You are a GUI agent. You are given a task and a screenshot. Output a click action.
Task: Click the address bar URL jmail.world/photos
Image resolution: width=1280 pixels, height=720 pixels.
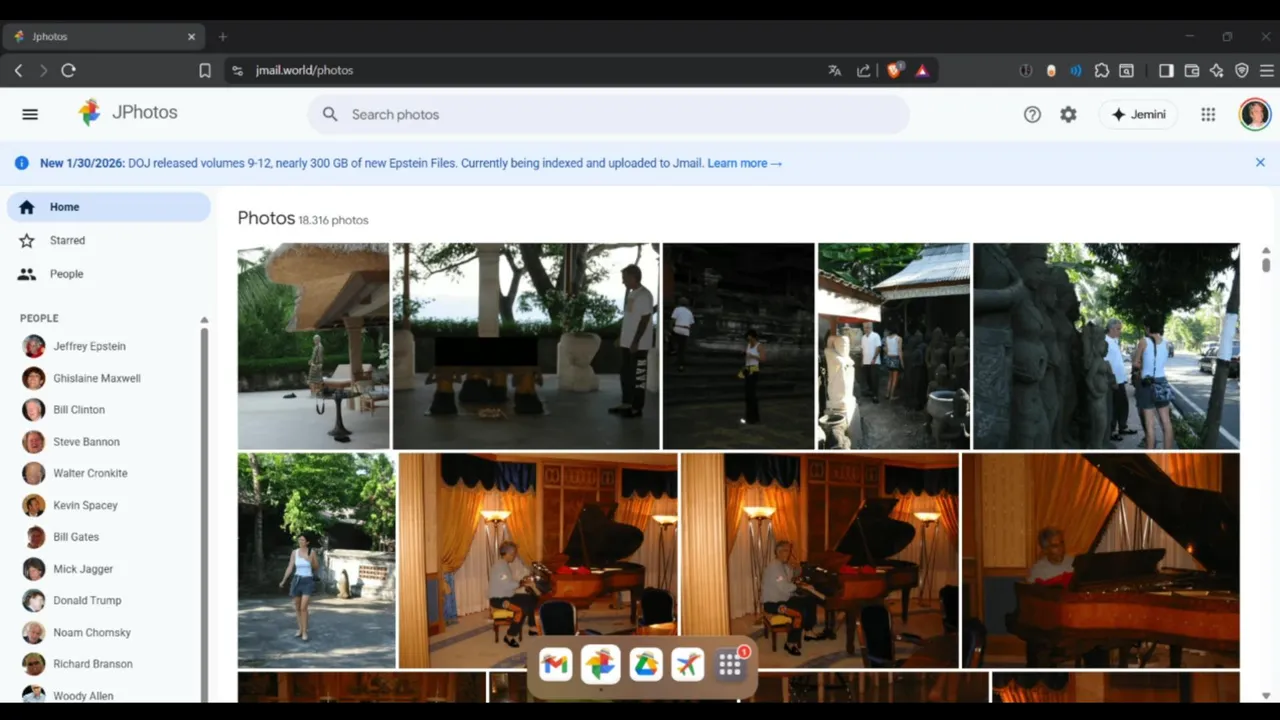coord(304,70)
